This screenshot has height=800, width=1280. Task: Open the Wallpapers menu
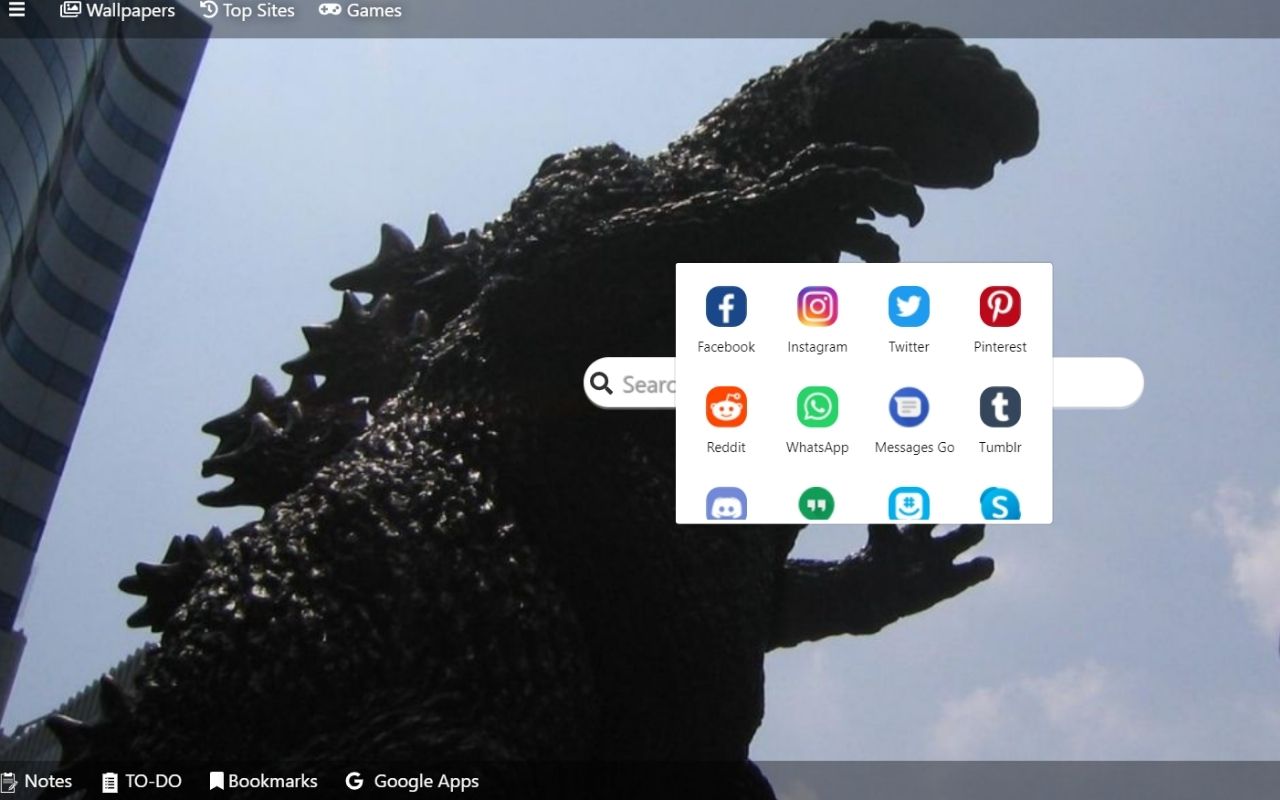(x=117, y=11)
